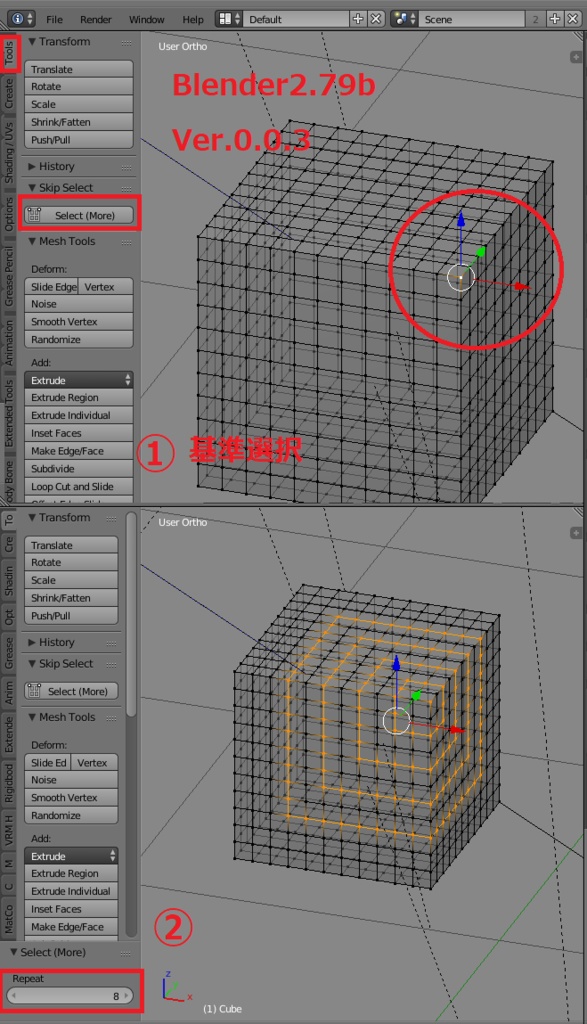This screenshot has width=587, height=1024.
Task: Delete the Default screen layout with X
Action: coord(375,19)
